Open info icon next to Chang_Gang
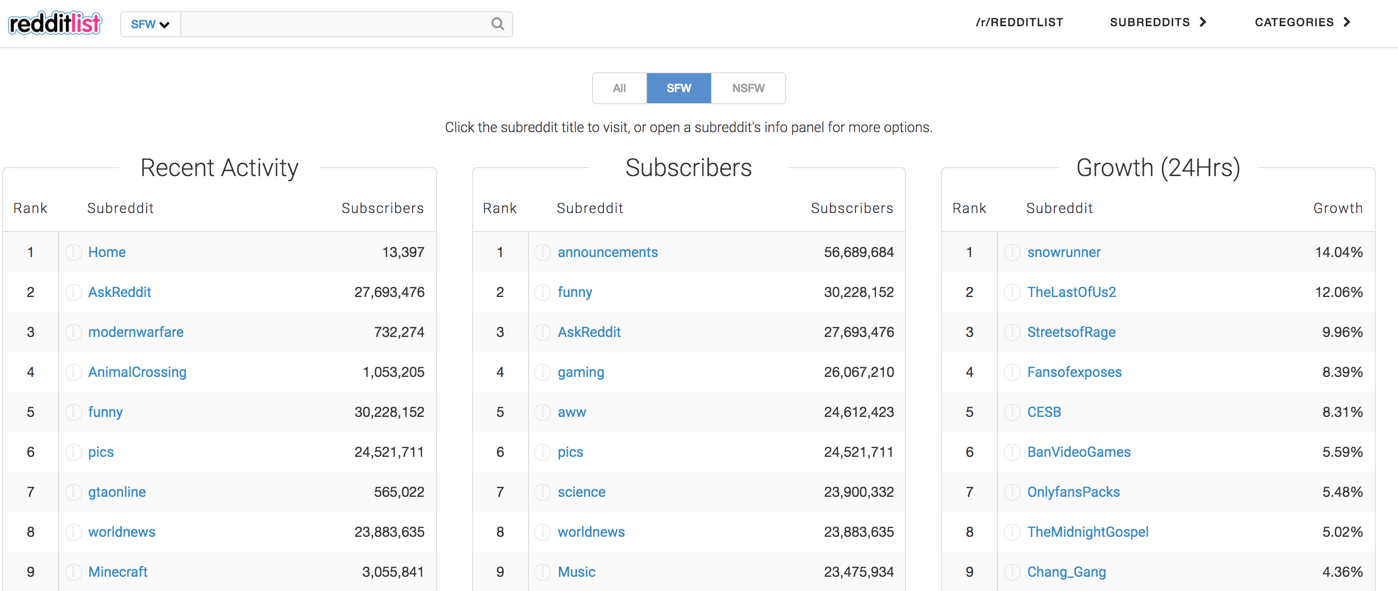 coord(1012,572)
